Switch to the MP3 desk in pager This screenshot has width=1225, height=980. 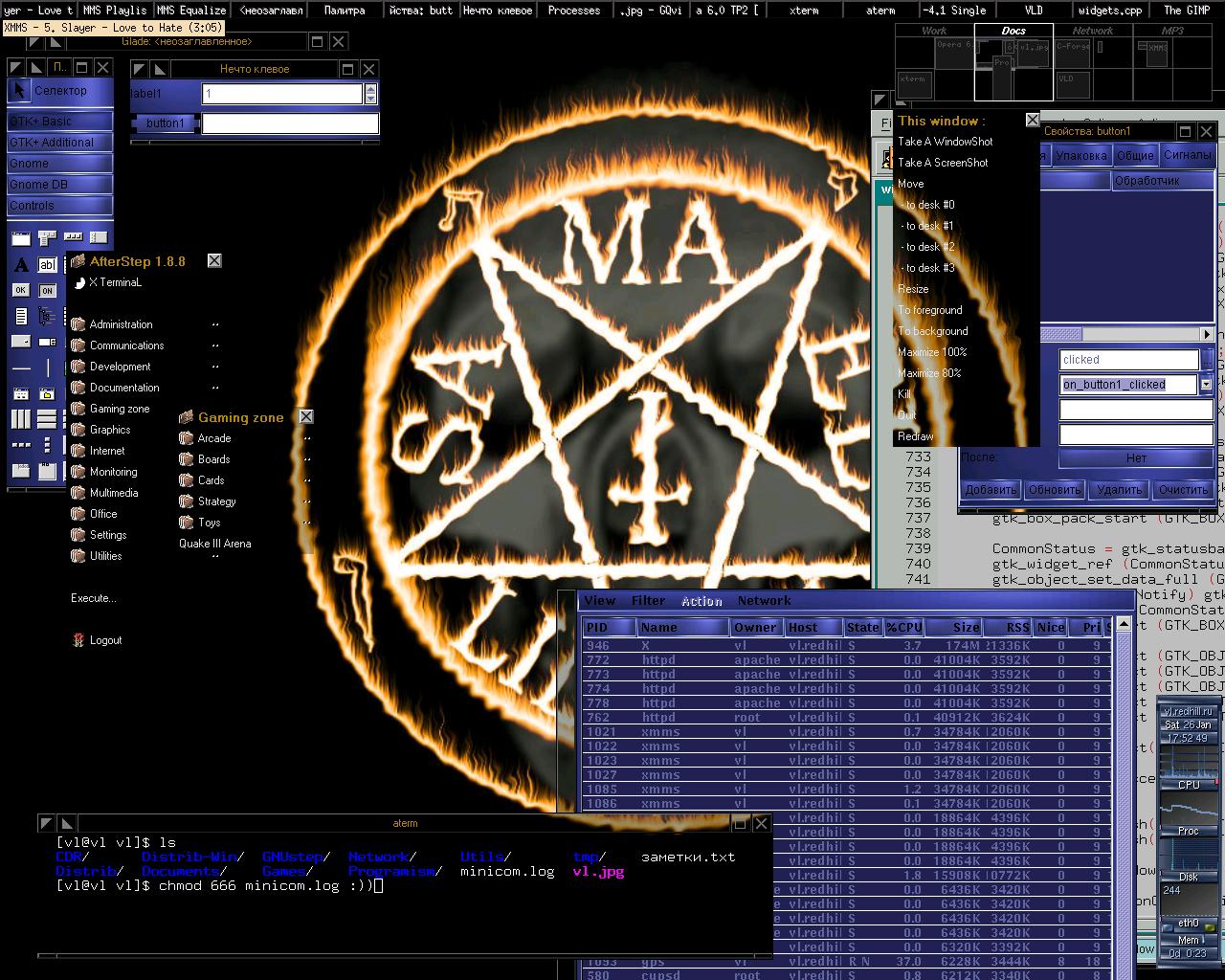pyautogui.click(x=1172, y=63)
